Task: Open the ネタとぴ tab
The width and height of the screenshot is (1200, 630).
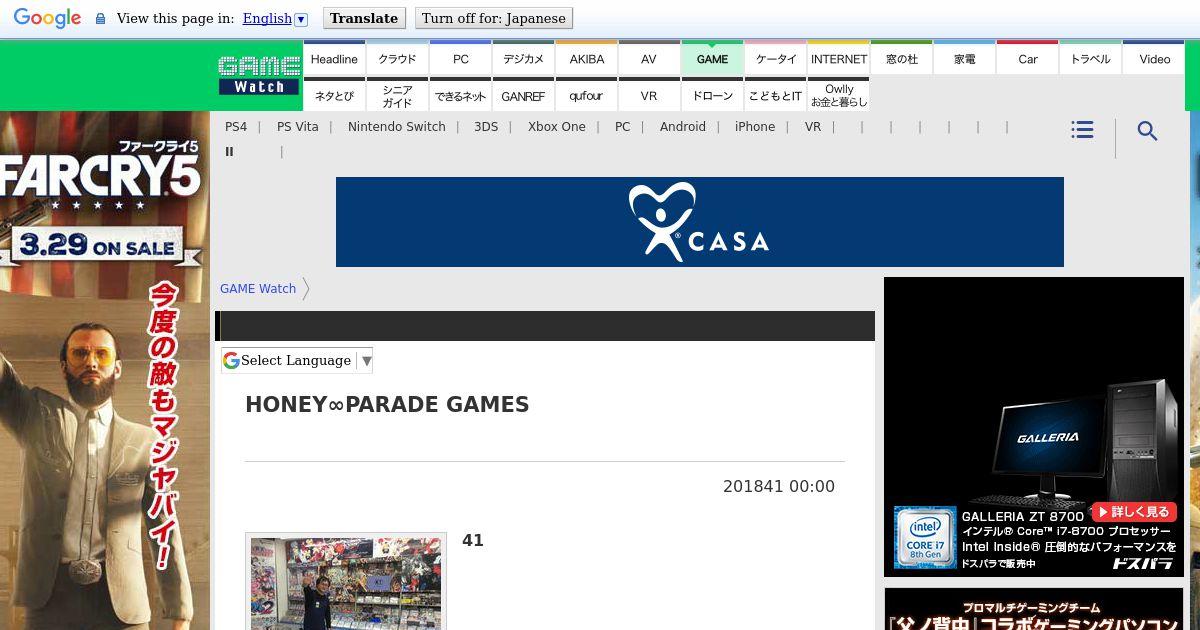Action: (x=334, y=96)
